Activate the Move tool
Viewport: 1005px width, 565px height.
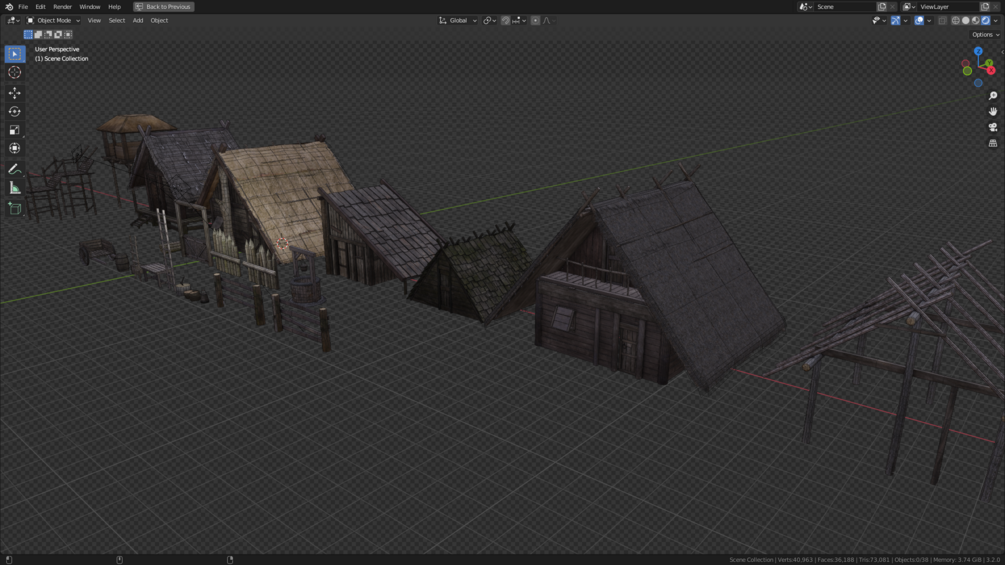tap(14, 93)
